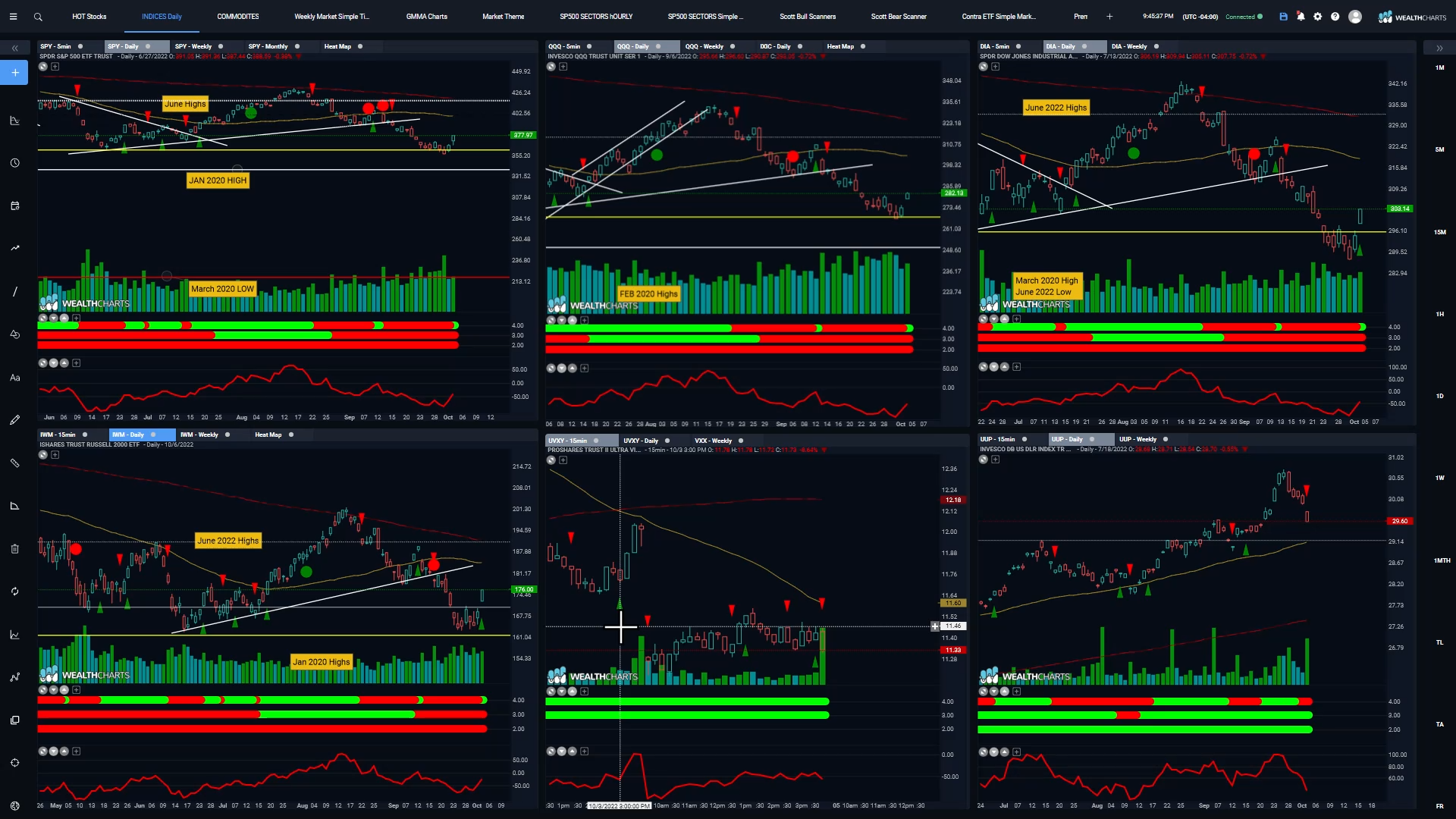
Task: Open the help question mark
Action: [1335, 17]
